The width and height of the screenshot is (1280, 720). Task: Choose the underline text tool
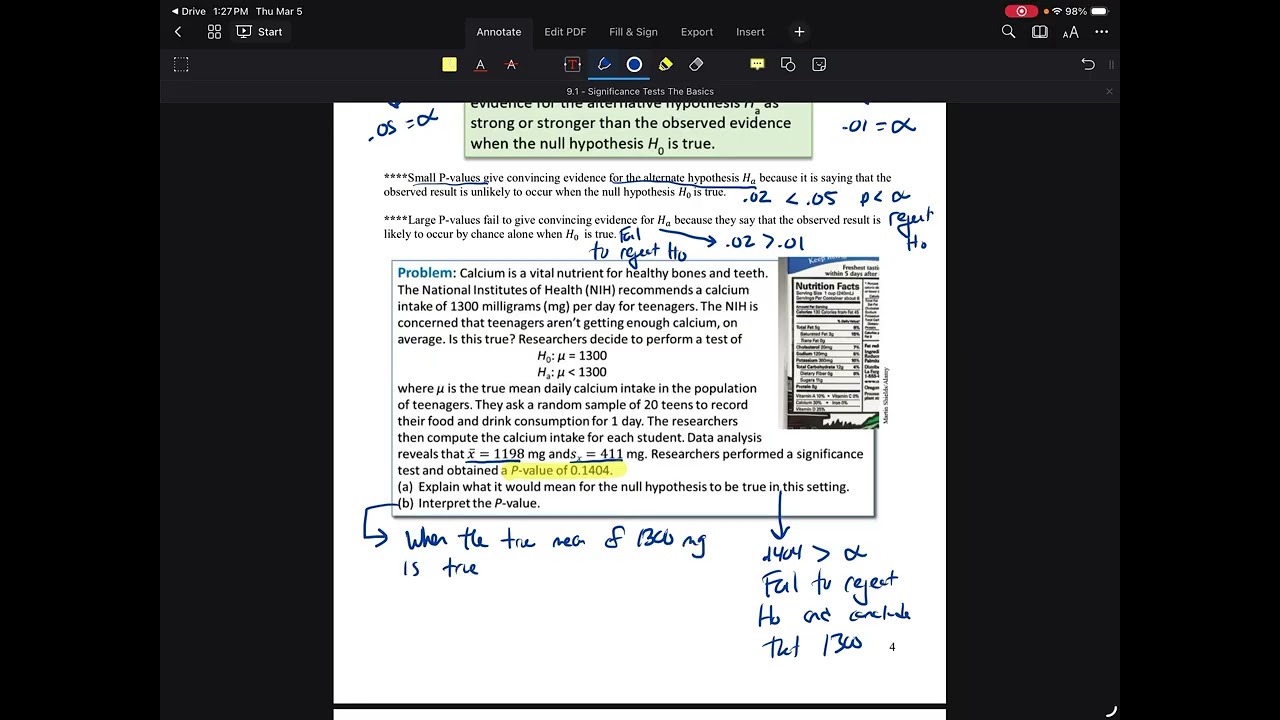coord(480,64)
